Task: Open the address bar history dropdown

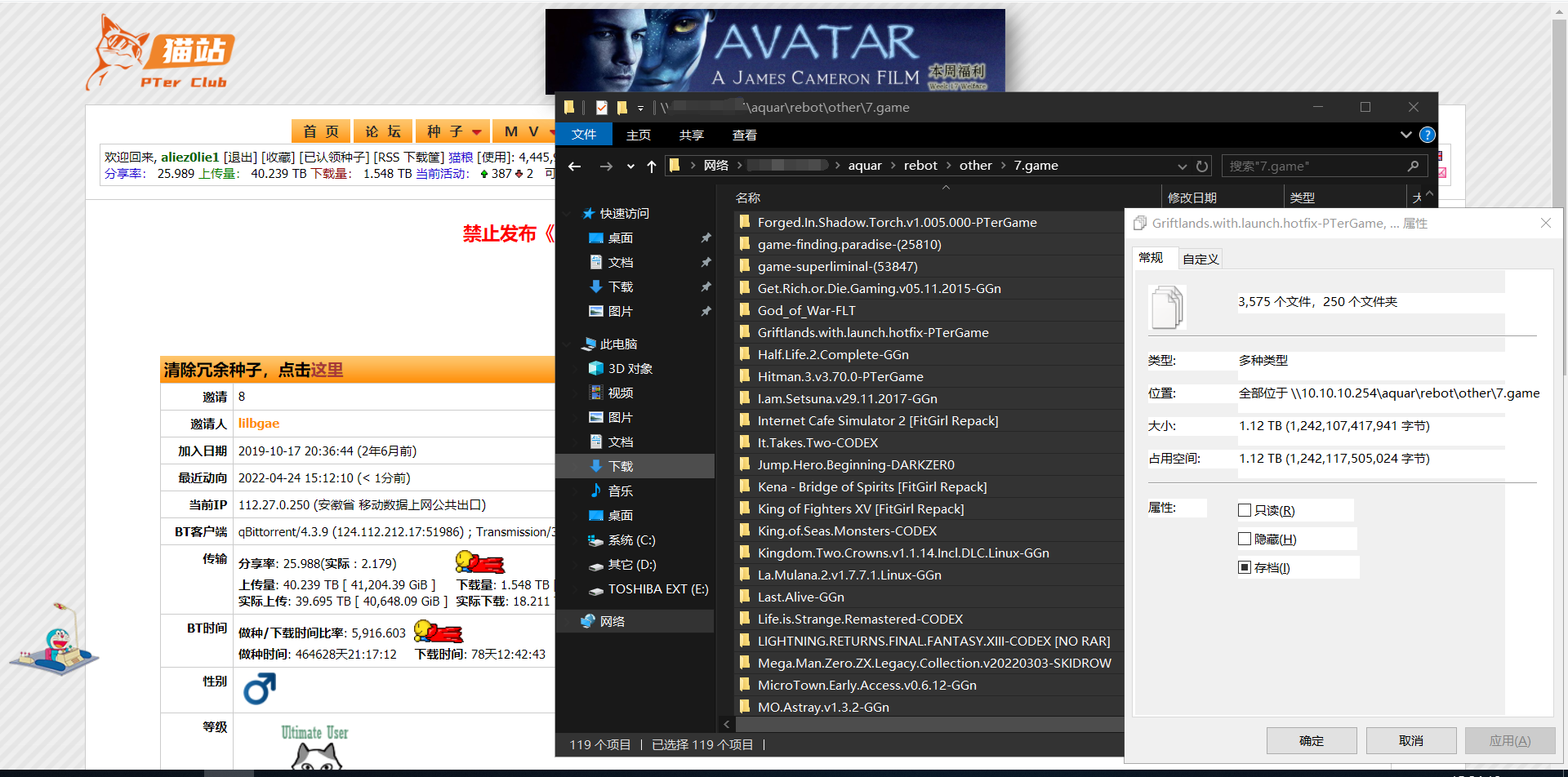Action: (x=1182, y=166)
